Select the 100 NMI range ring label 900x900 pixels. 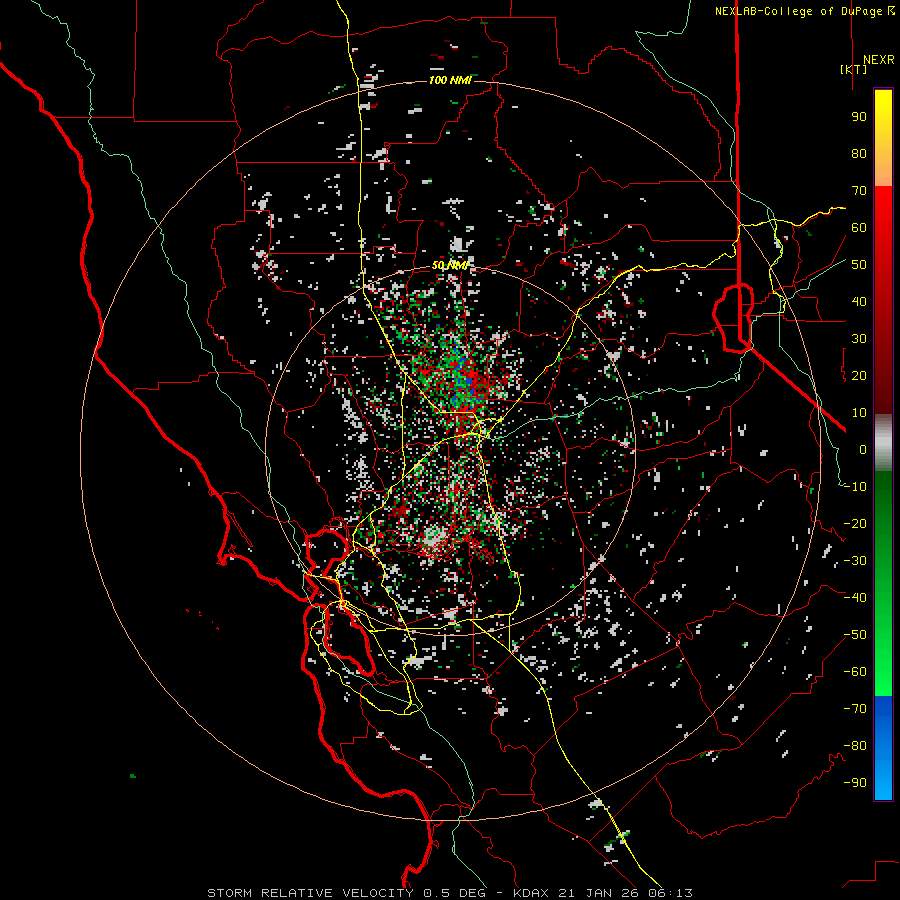point(450,80)
